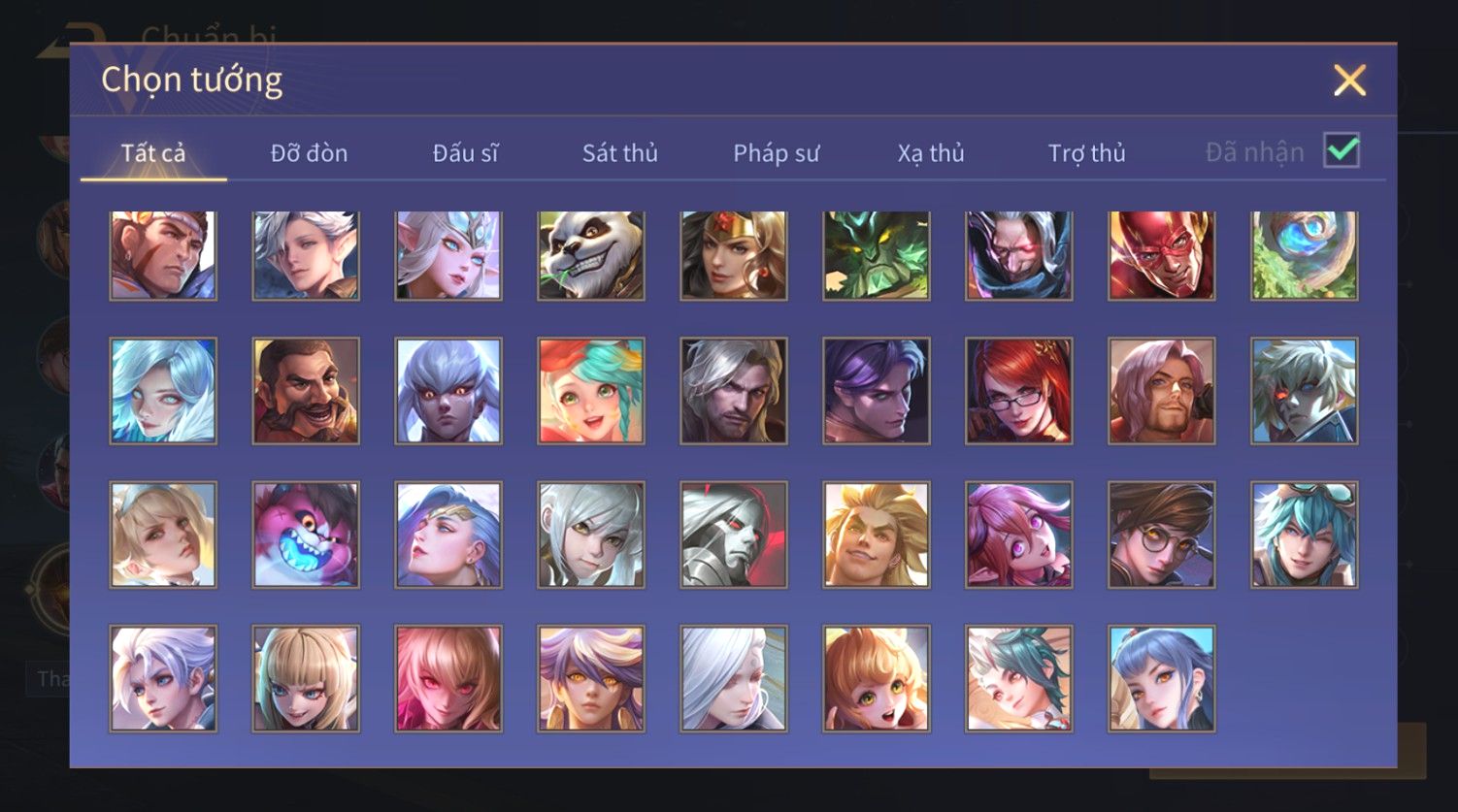Select the Trợ thủ tab
The image size is (1458, 812).
tap(1086, 153)
